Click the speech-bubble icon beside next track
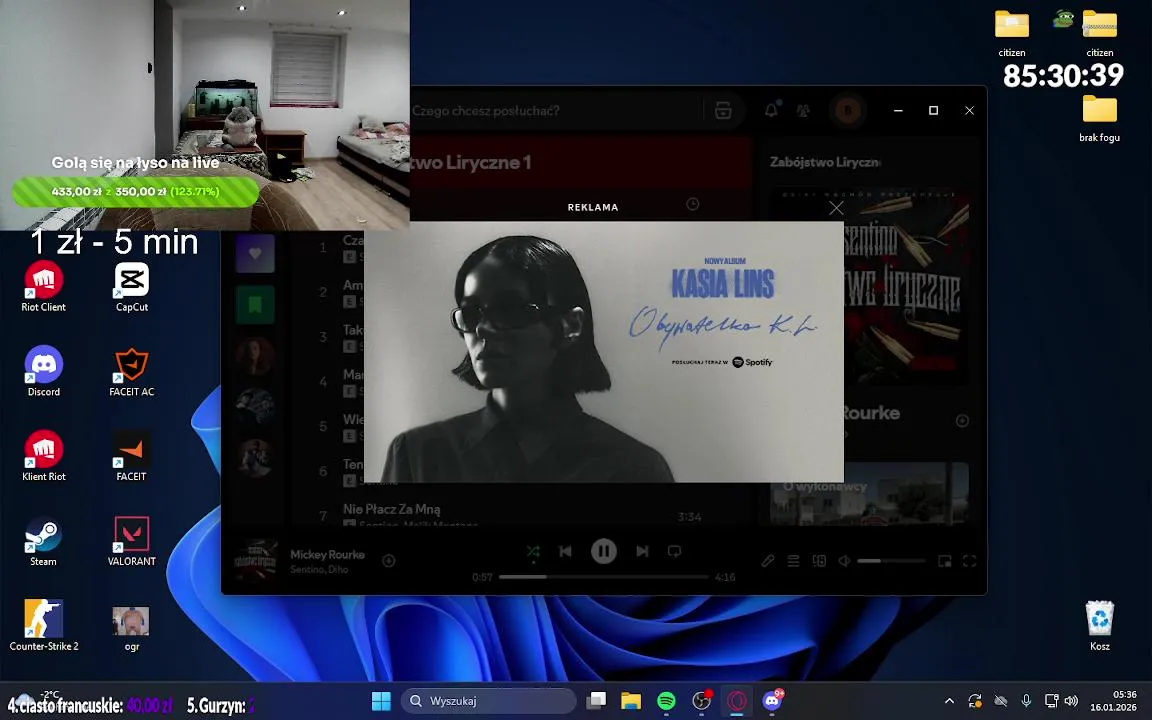Image resolution: width=1152 pixels, height=720 pixels. point(674,551)
